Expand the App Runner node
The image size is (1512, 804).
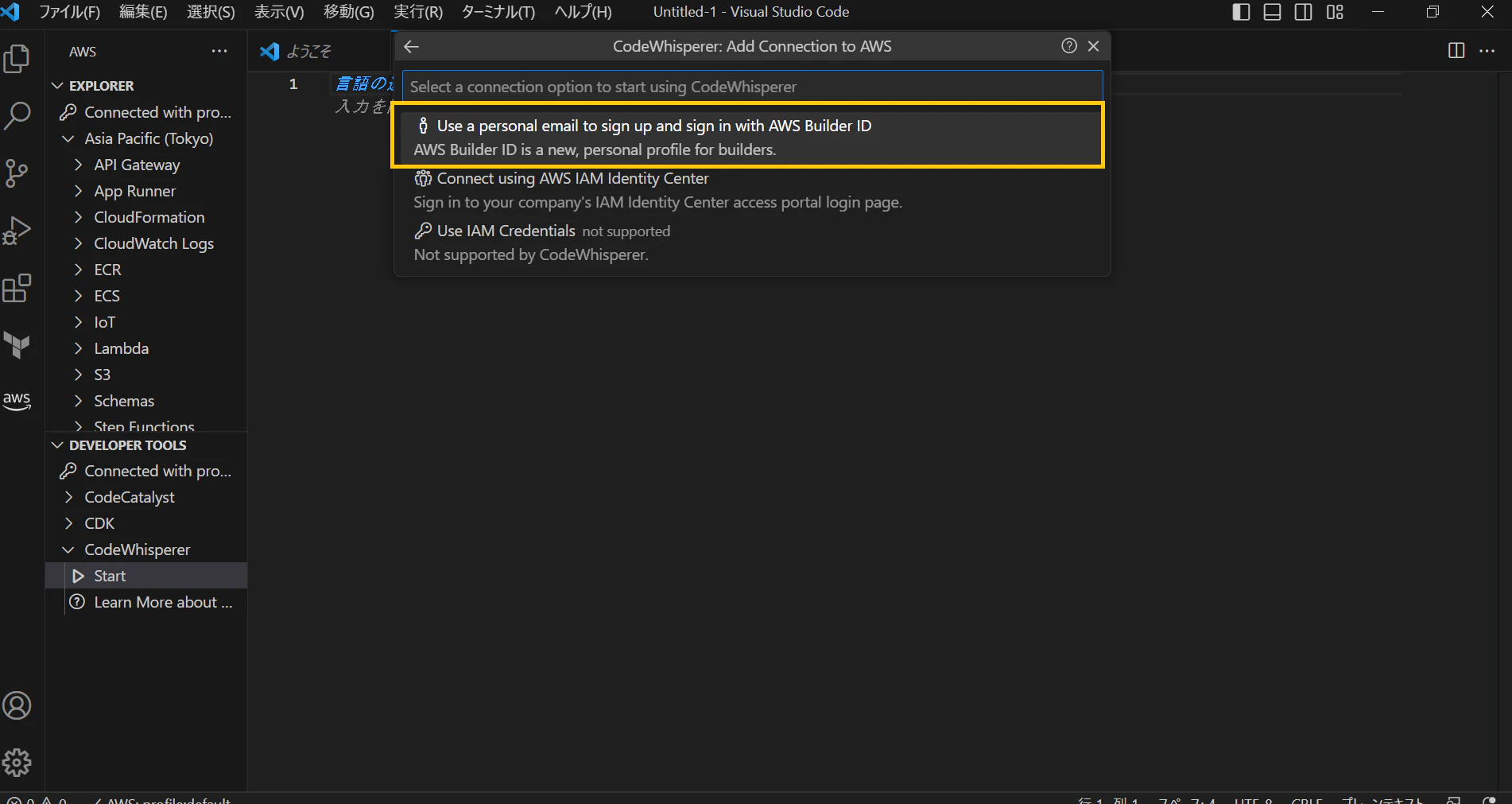point(78,191)
